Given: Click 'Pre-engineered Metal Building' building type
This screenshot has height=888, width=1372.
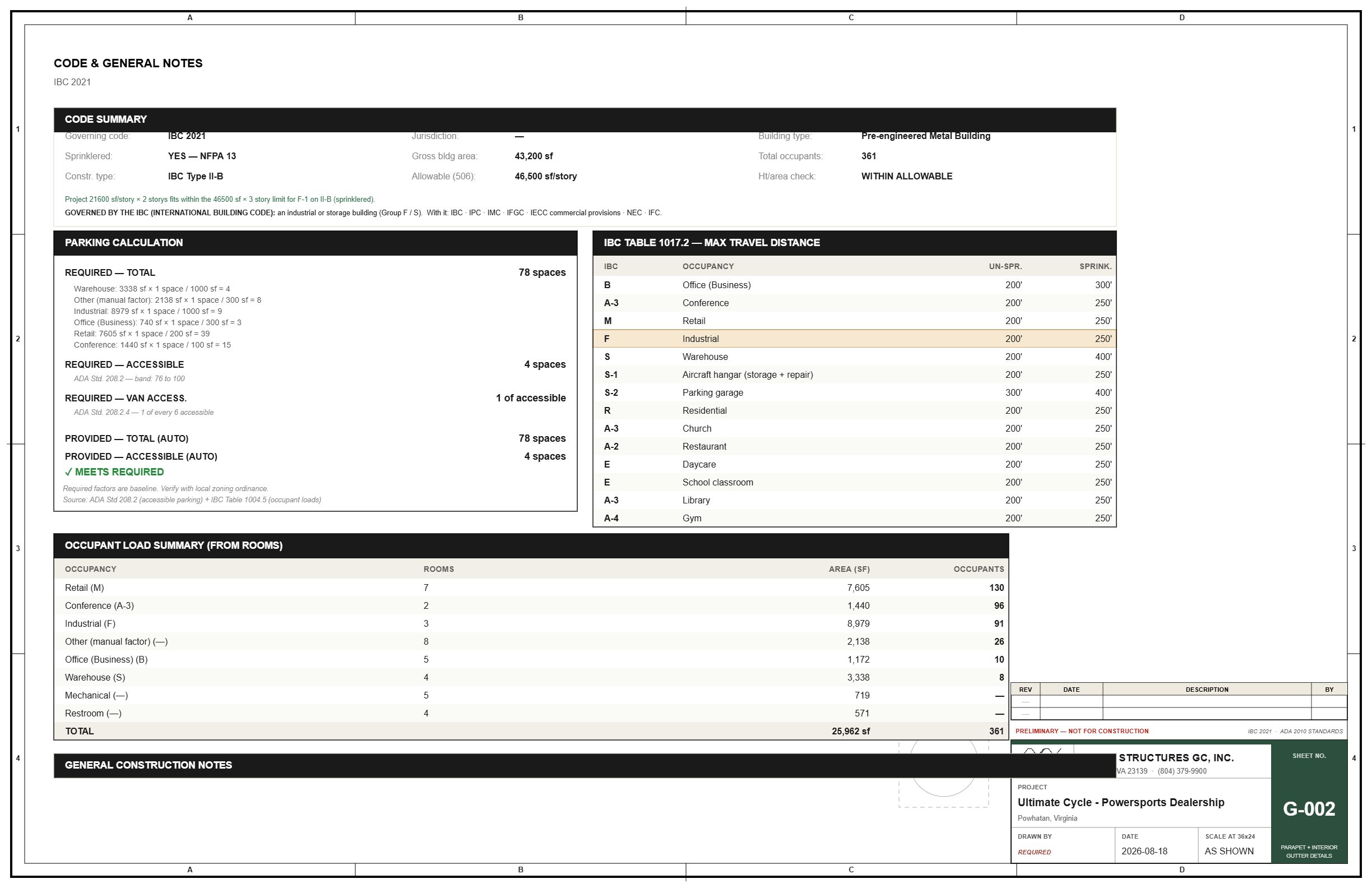Looking at the screenshot, I should tap(925, 136).
